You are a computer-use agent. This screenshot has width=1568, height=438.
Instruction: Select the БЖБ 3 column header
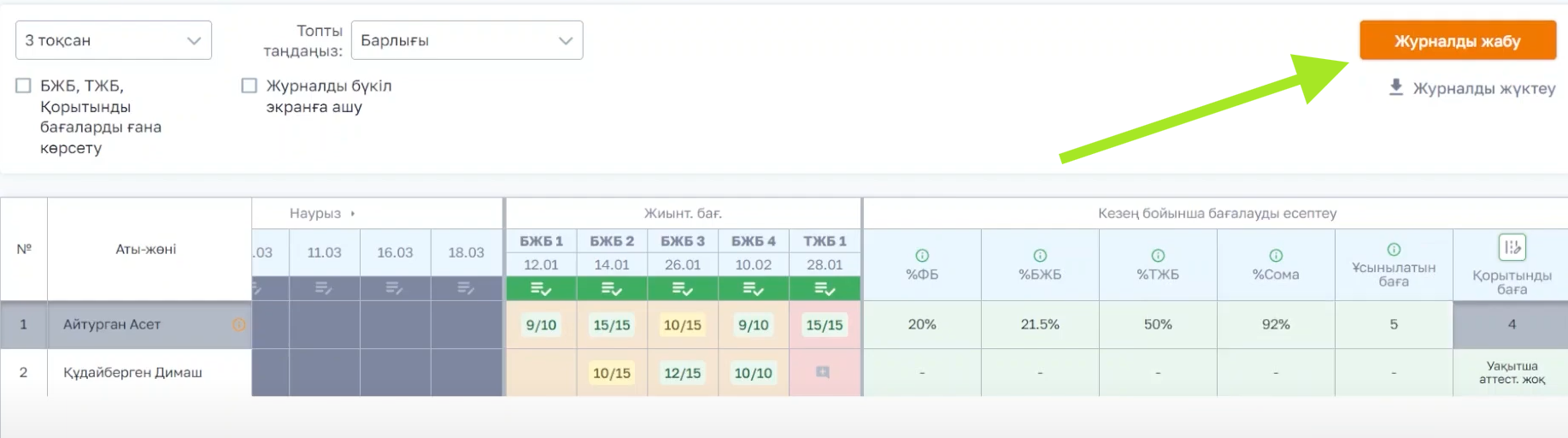coord(682,241)
